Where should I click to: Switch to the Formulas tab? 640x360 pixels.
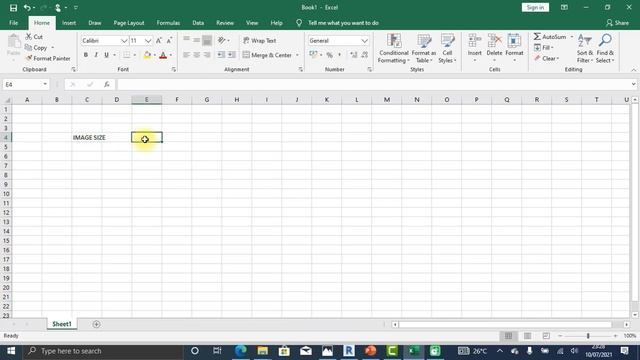(168, 23)
